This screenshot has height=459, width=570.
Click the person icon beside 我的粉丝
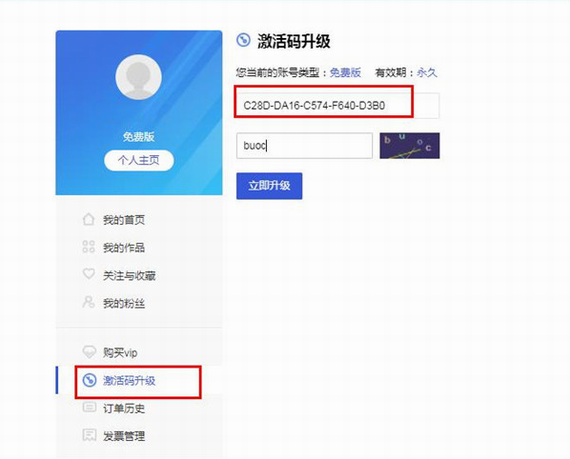coord(88,302)
